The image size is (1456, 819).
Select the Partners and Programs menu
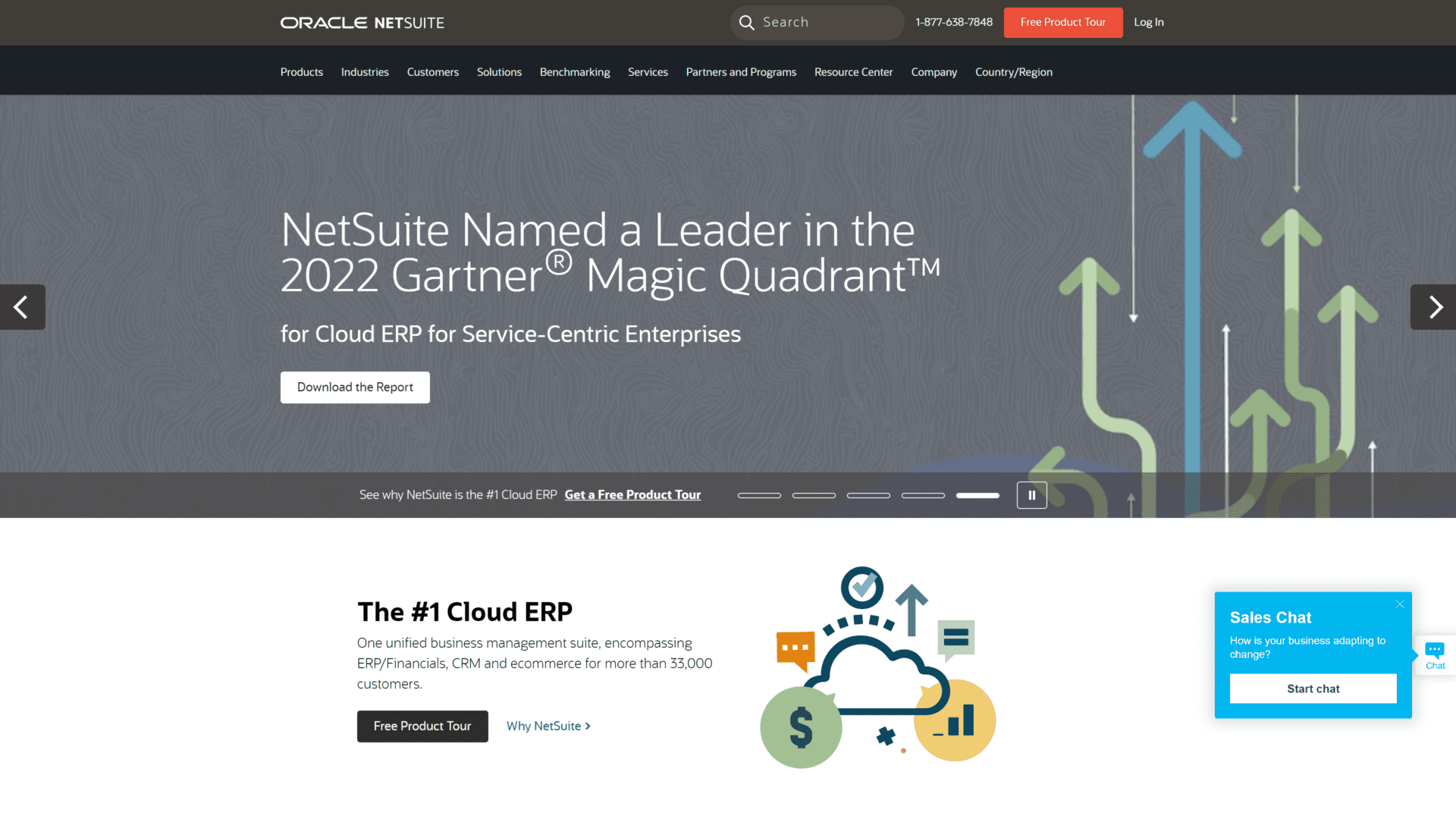741,71
